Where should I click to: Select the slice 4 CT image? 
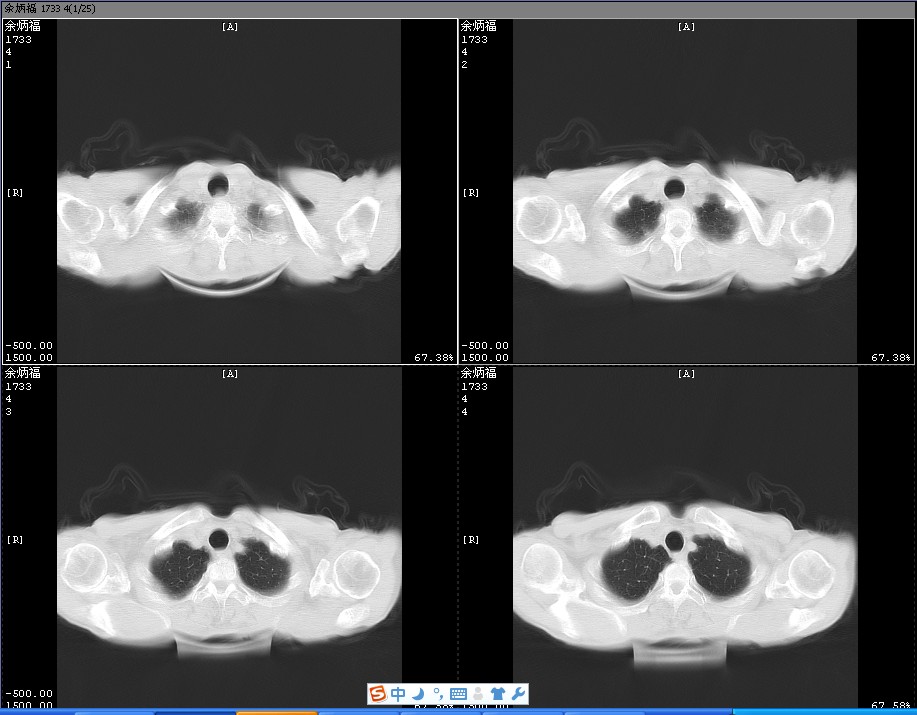[x=685, y=538]
